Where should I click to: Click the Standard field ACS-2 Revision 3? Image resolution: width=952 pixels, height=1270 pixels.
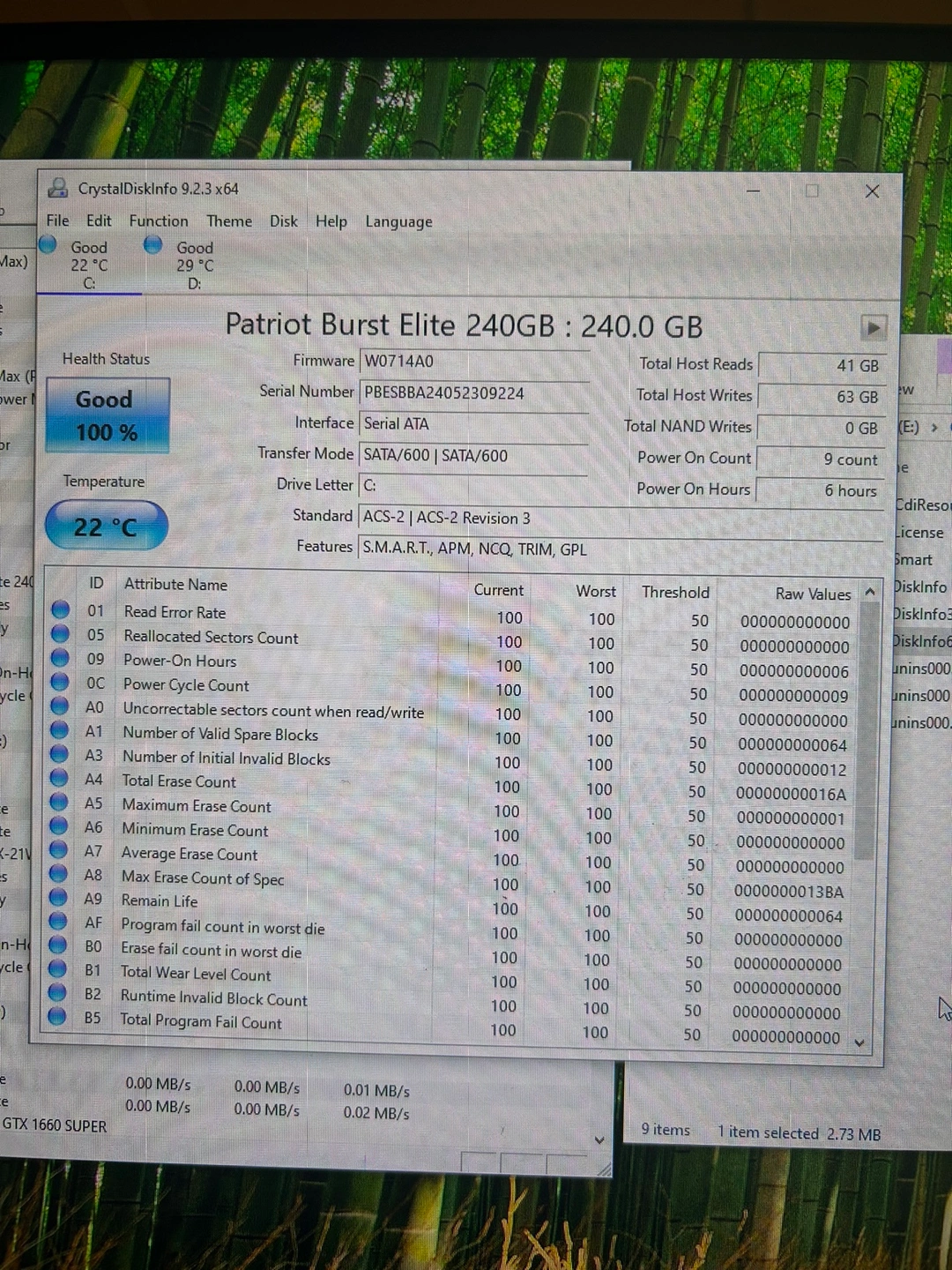621,518
